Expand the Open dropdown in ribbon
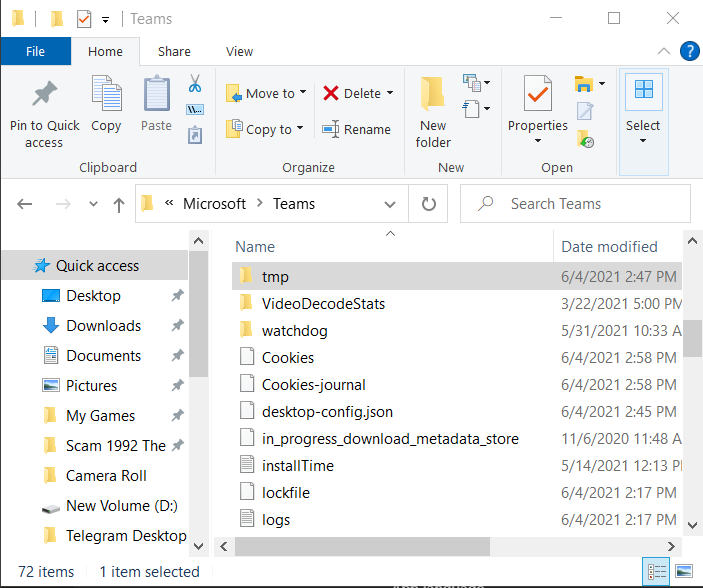This screenshot has width=703, height=588. [x=602, y=83]
